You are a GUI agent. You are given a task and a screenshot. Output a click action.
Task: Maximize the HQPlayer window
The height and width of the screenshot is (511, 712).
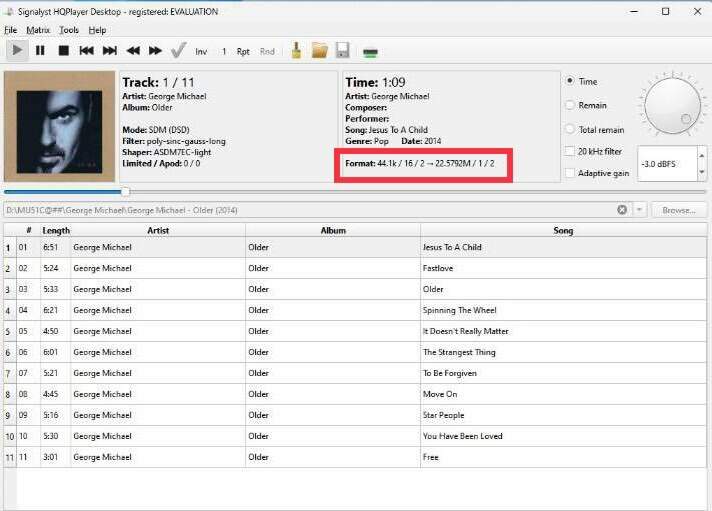[665, 11]
